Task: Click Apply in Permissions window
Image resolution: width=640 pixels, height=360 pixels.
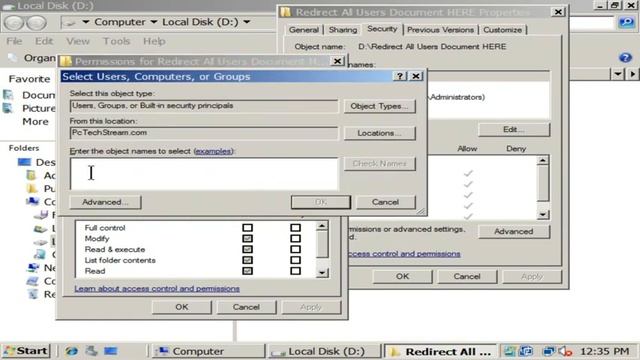Action: pos(311,307)
